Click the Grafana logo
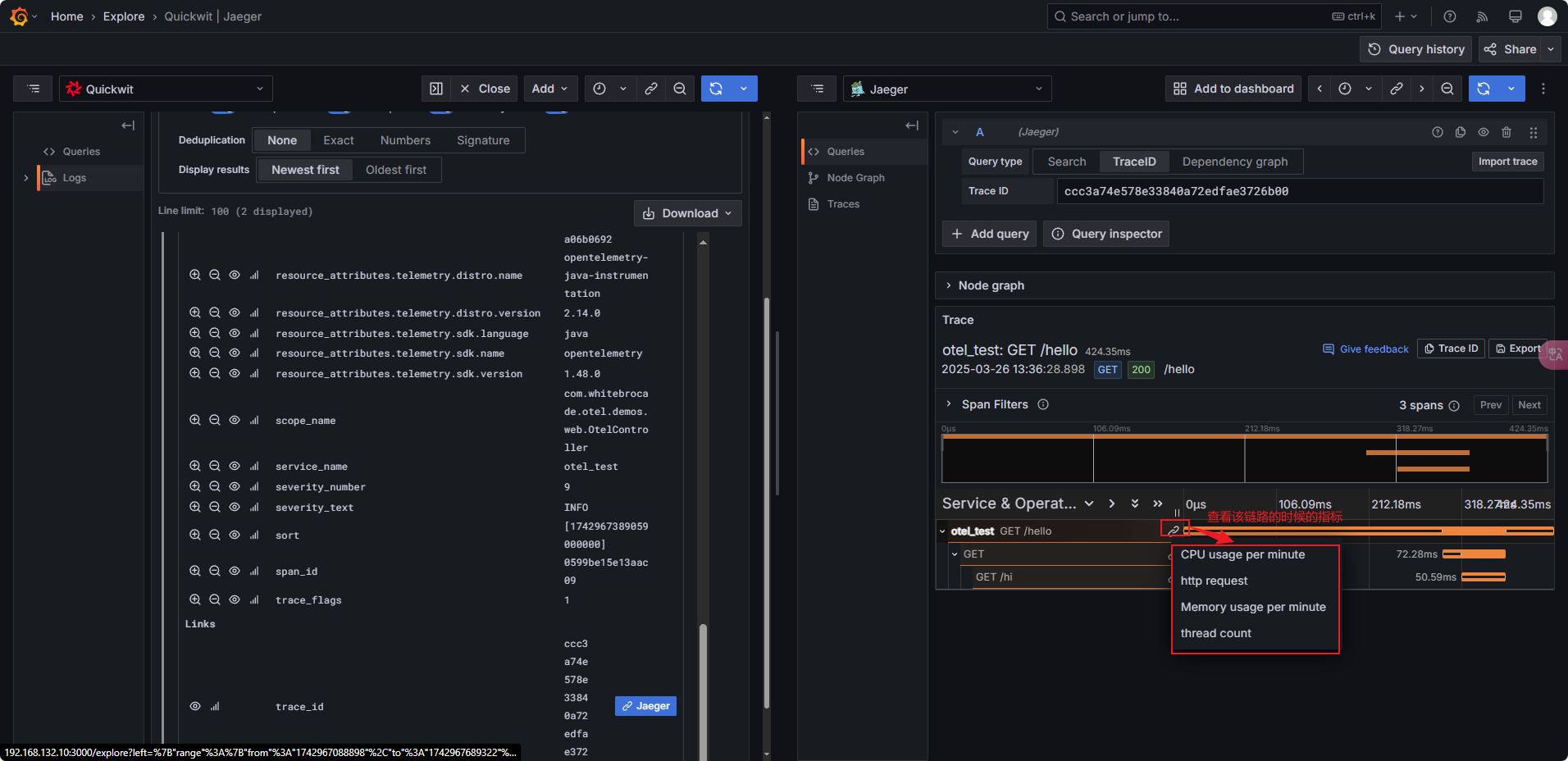This screenshot has height=761, width=1568. tap(19, 16)
